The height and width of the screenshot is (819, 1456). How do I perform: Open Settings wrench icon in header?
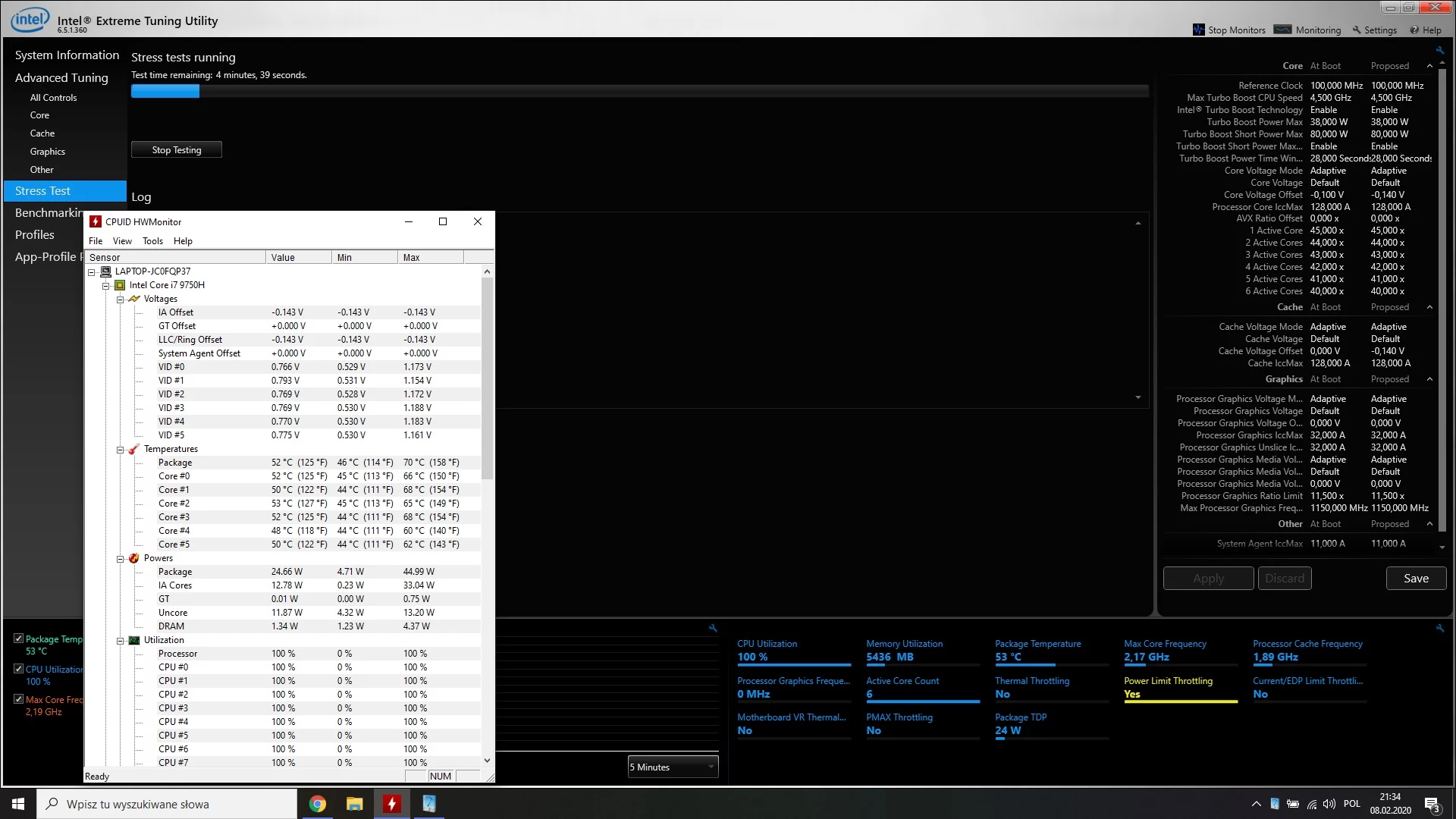click(1357, 30)
